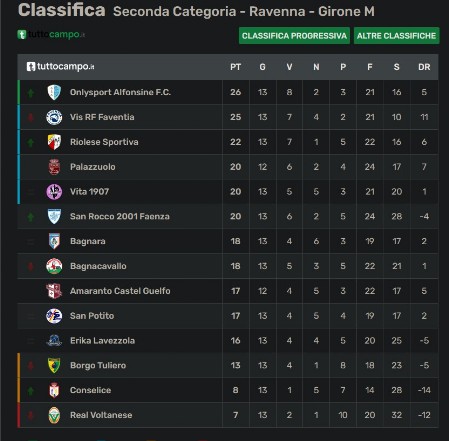Click the Bagnacavallo team crest

(54, 266)
